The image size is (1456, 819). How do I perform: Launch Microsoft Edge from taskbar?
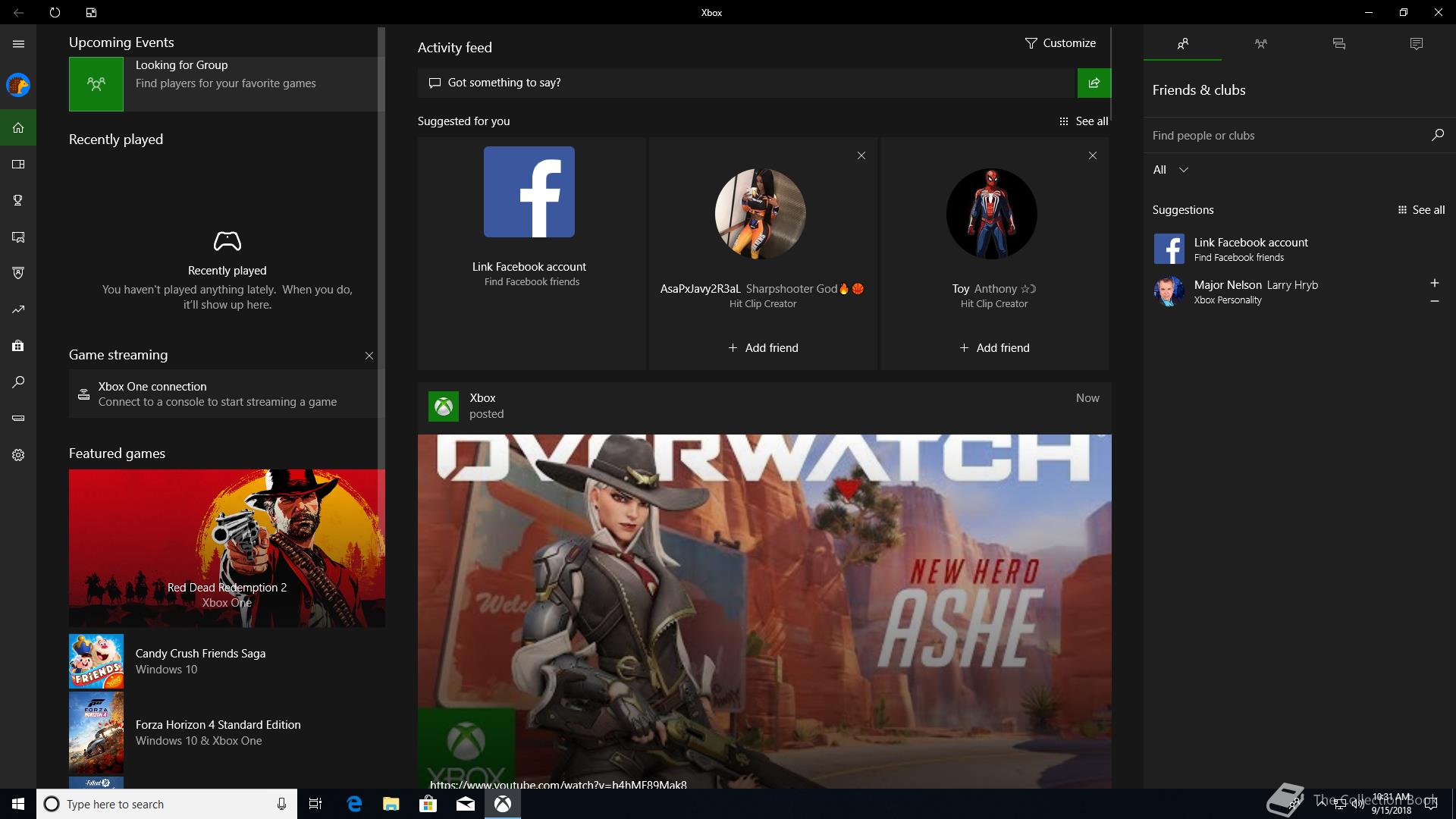[x=354, y=804]
